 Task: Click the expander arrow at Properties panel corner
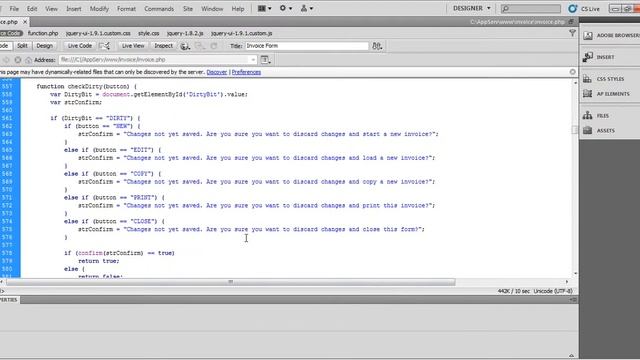click(571, 356)
